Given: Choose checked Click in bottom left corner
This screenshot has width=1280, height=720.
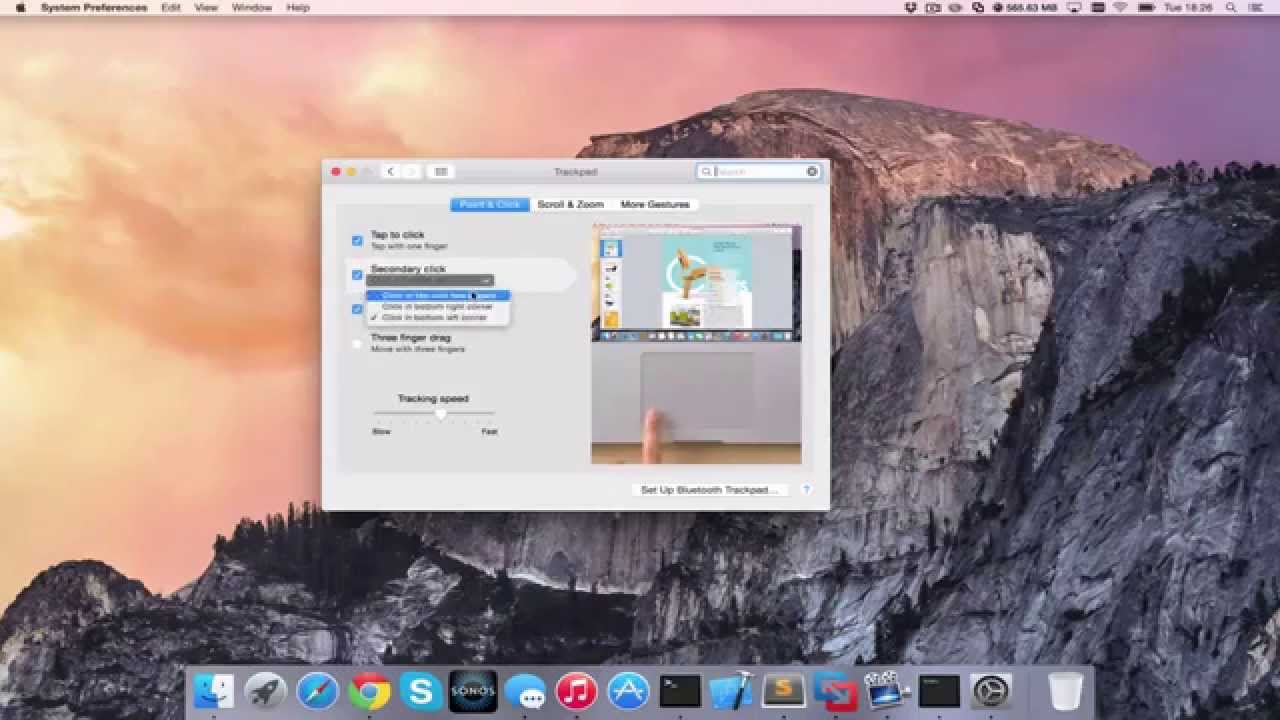Looking at the screenshot, I should 438,317.
